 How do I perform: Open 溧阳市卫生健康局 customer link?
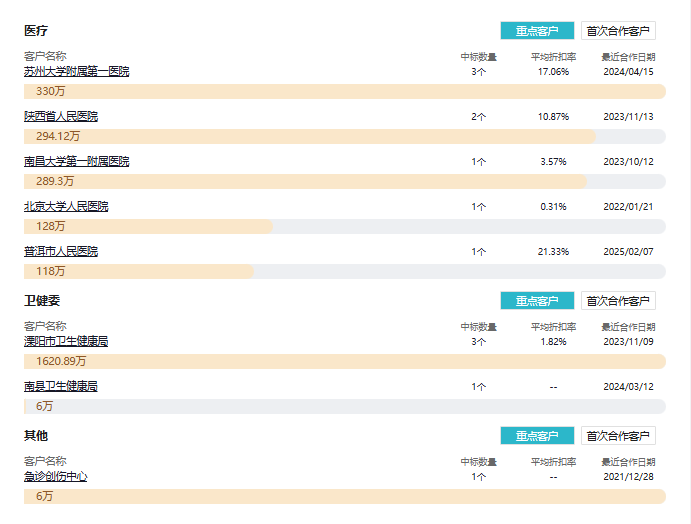[66, 341]
